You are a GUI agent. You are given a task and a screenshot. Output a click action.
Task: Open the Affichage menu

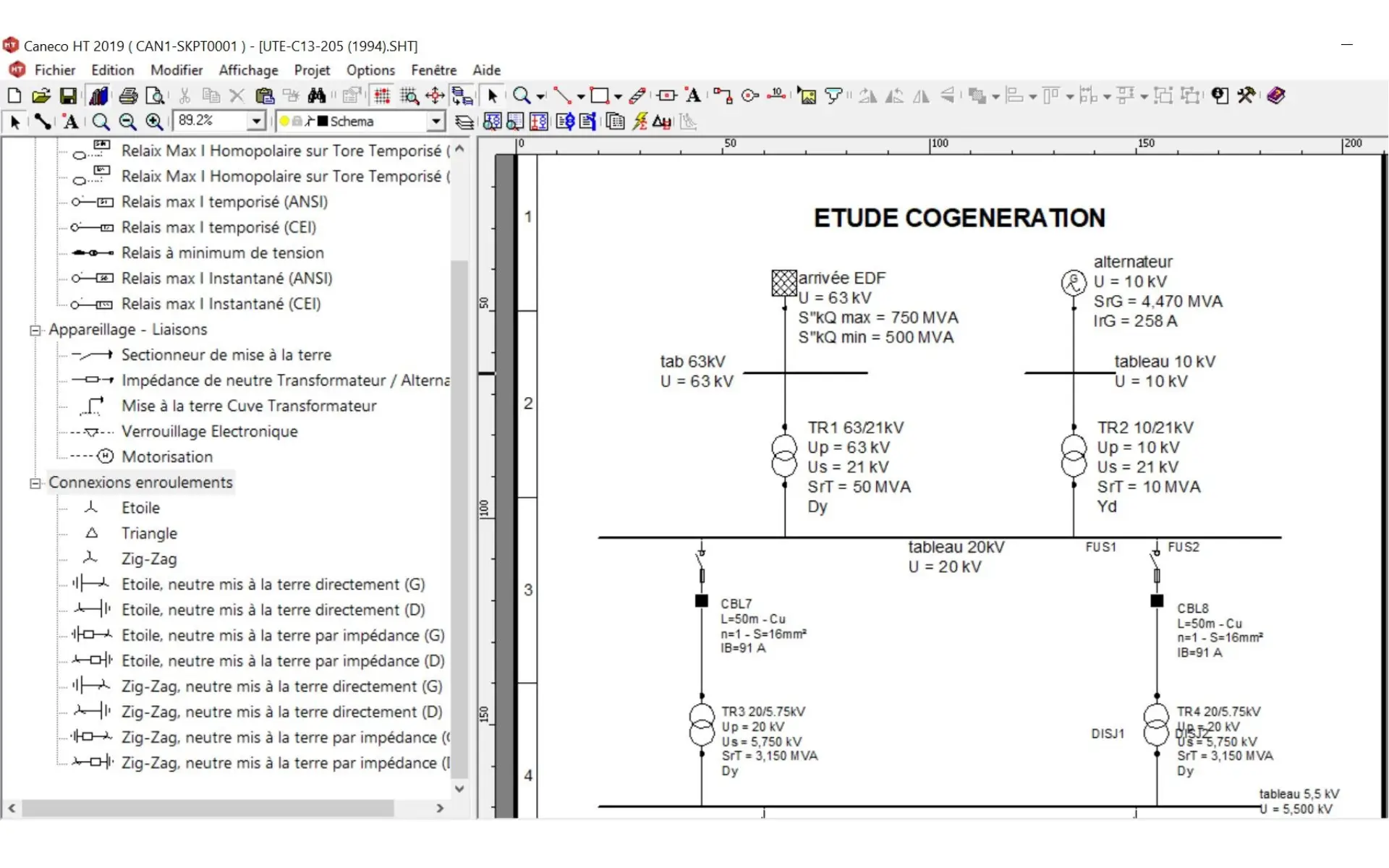point(248,70)
